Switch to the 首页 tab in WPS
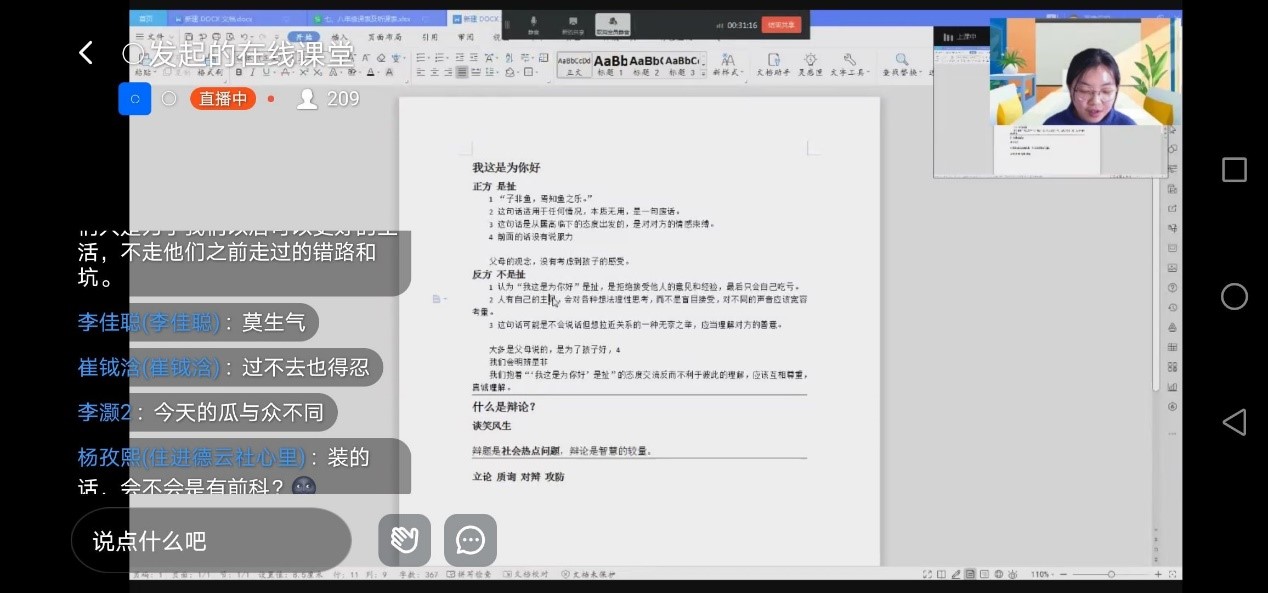This screenshot has height=593, width=1268. click(x=146, y=18)
